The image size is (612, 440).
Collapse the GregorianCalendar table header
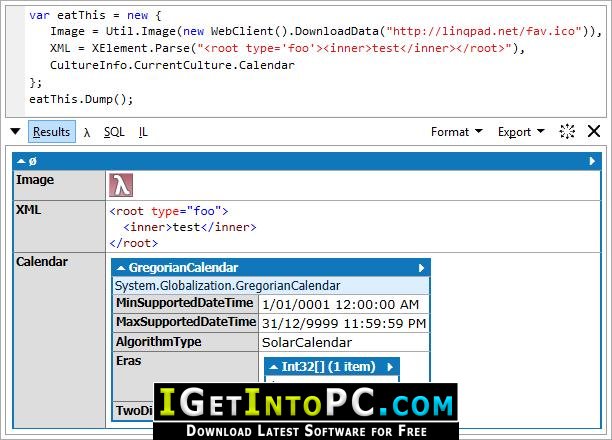(x=121, y=268)
